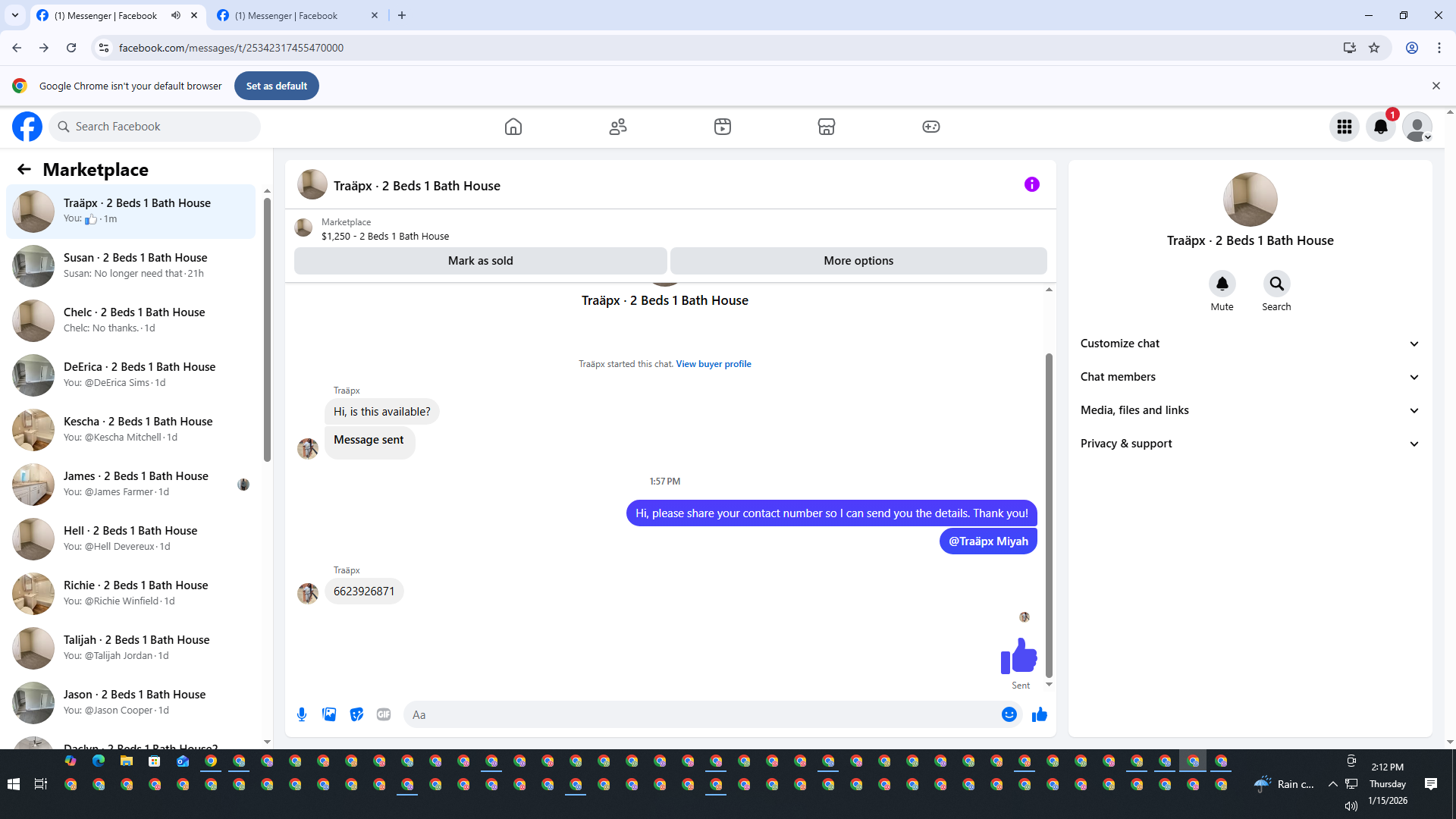
Task: Send a thumbs-up like from composer
Action: click(x=1039, y=714)
